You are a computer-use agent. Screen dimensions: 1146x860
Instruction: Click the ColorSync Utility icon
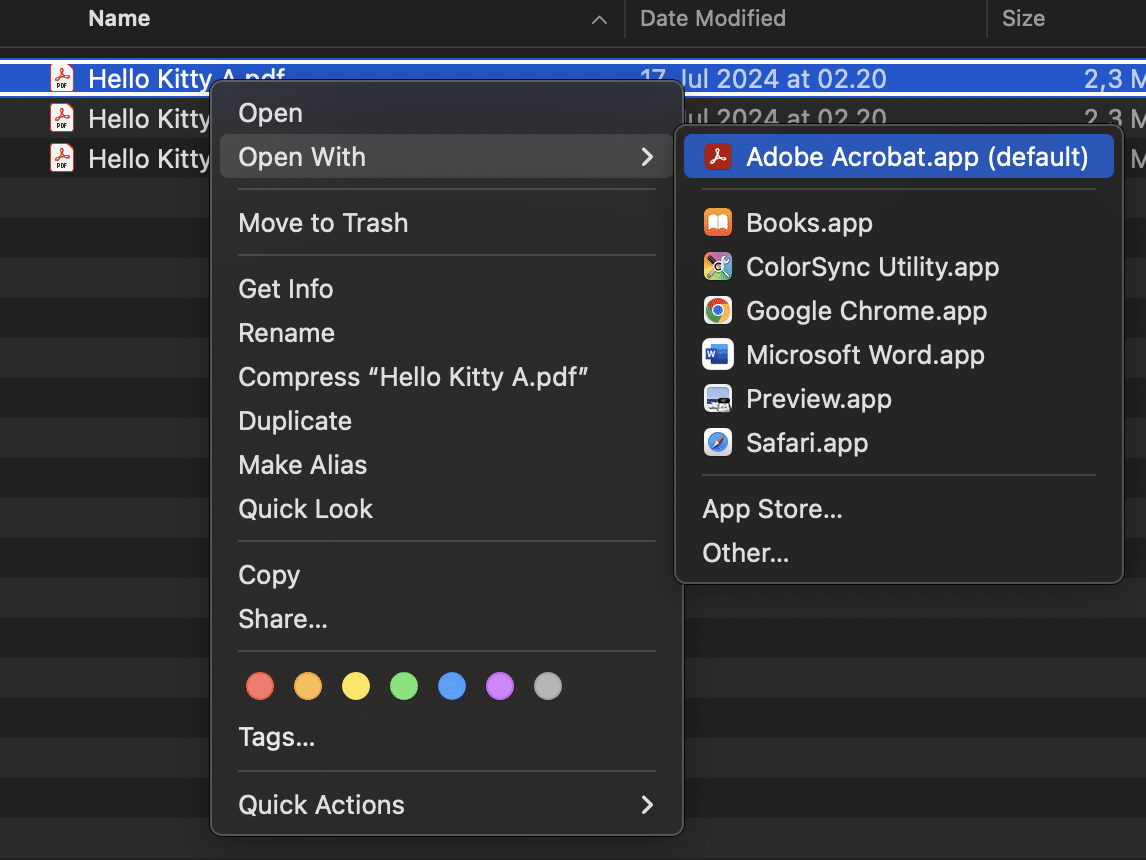click(x=717, y=267)
